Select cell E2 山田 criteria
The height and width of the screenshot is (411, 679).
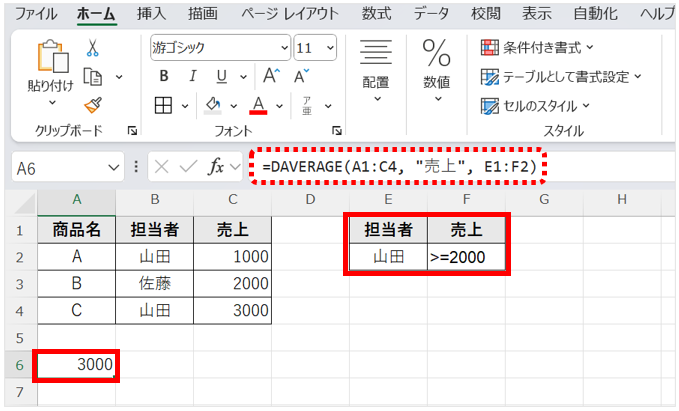(388, 257)
